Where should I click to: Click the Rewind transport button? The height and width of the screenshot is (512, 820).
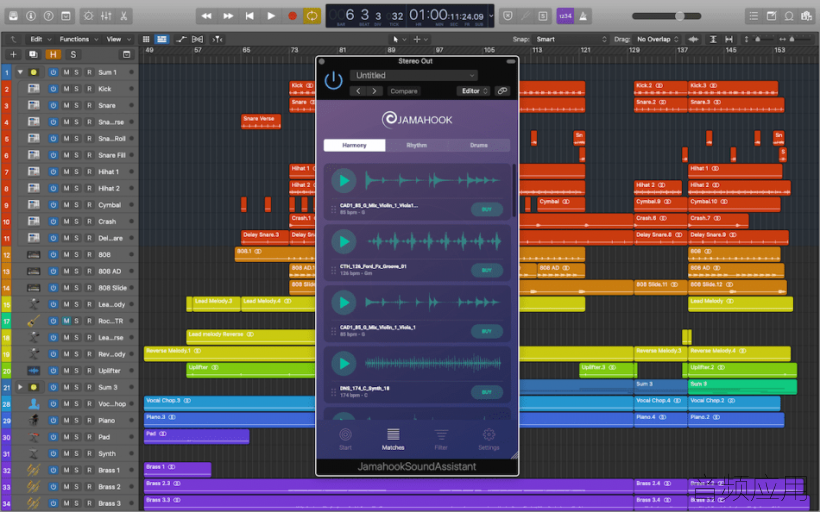click(207, 16)
